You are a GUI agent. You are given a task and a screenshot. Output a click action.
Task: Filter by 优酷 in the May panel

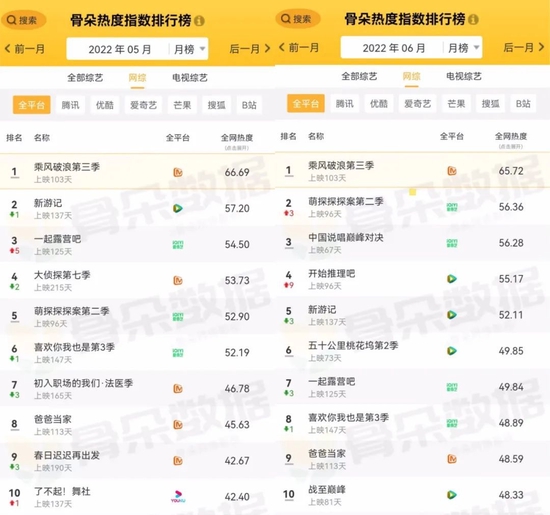[x=105, y=105]
